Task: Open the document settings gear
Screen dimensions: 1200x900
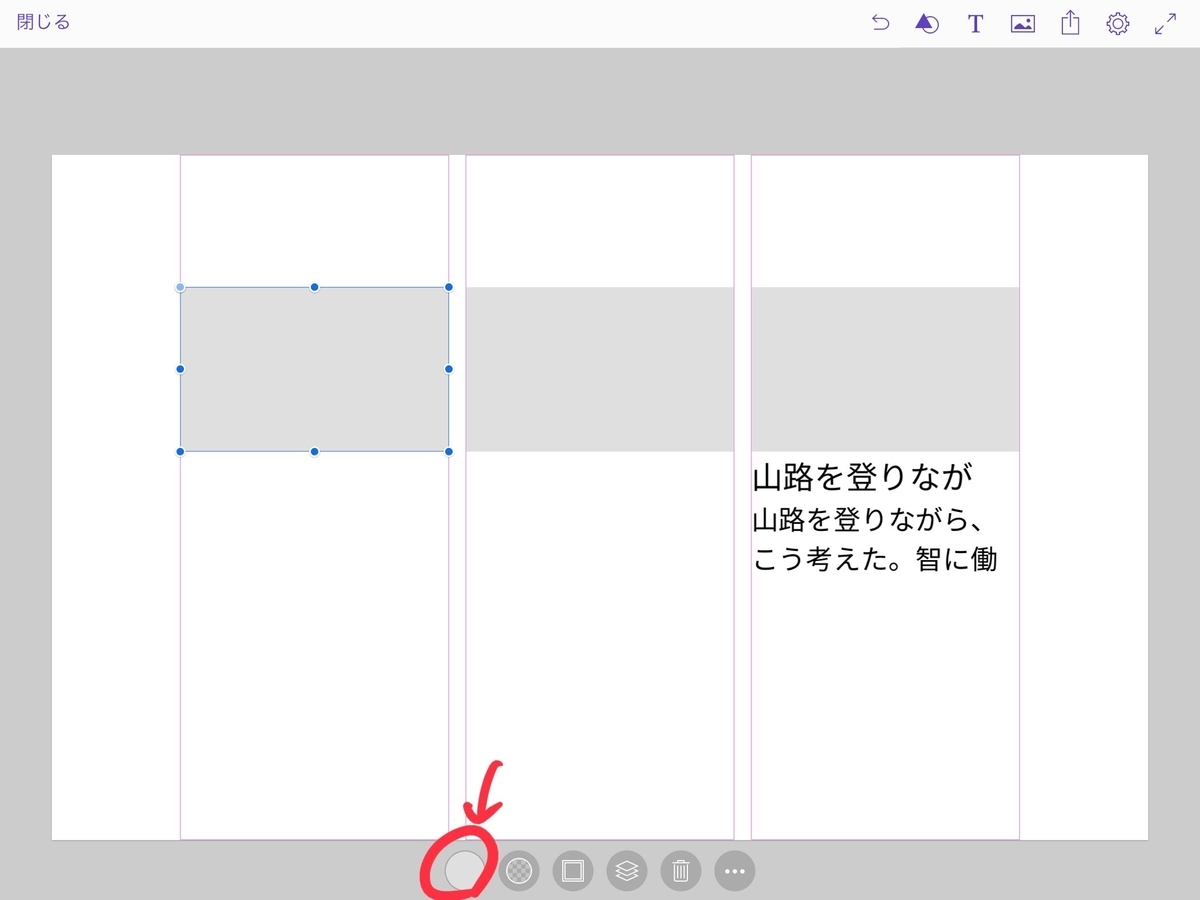Action: [1118, 23]
